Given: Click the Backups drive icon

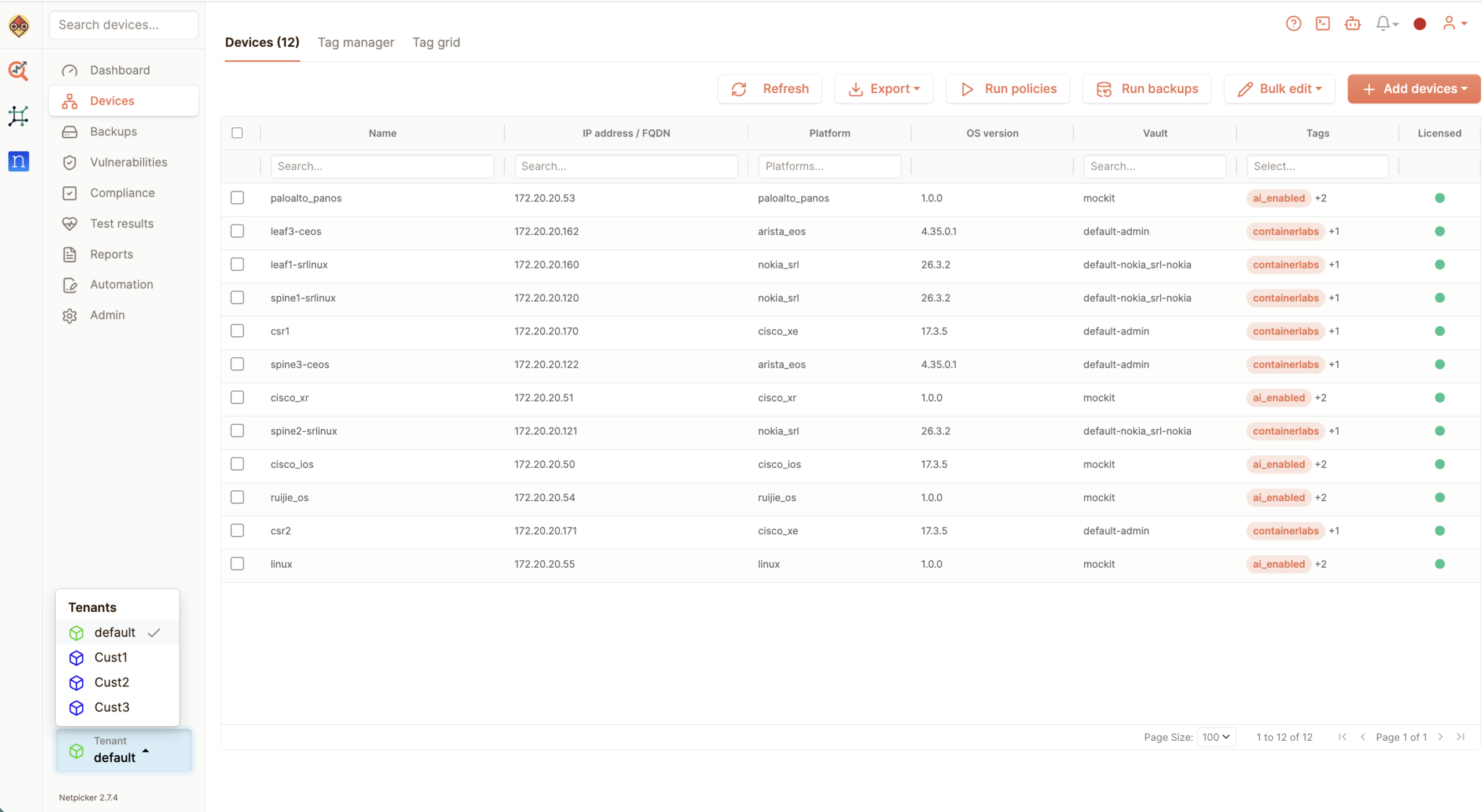Looking at the screenshot, I should coord(69,132).
